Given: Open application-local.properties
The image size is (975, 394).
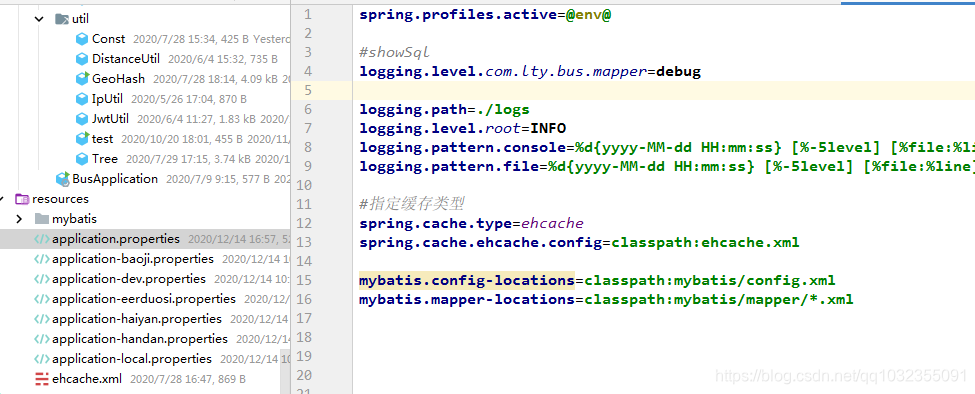Looking at the screenshot, I should click(x=132, y=359).
